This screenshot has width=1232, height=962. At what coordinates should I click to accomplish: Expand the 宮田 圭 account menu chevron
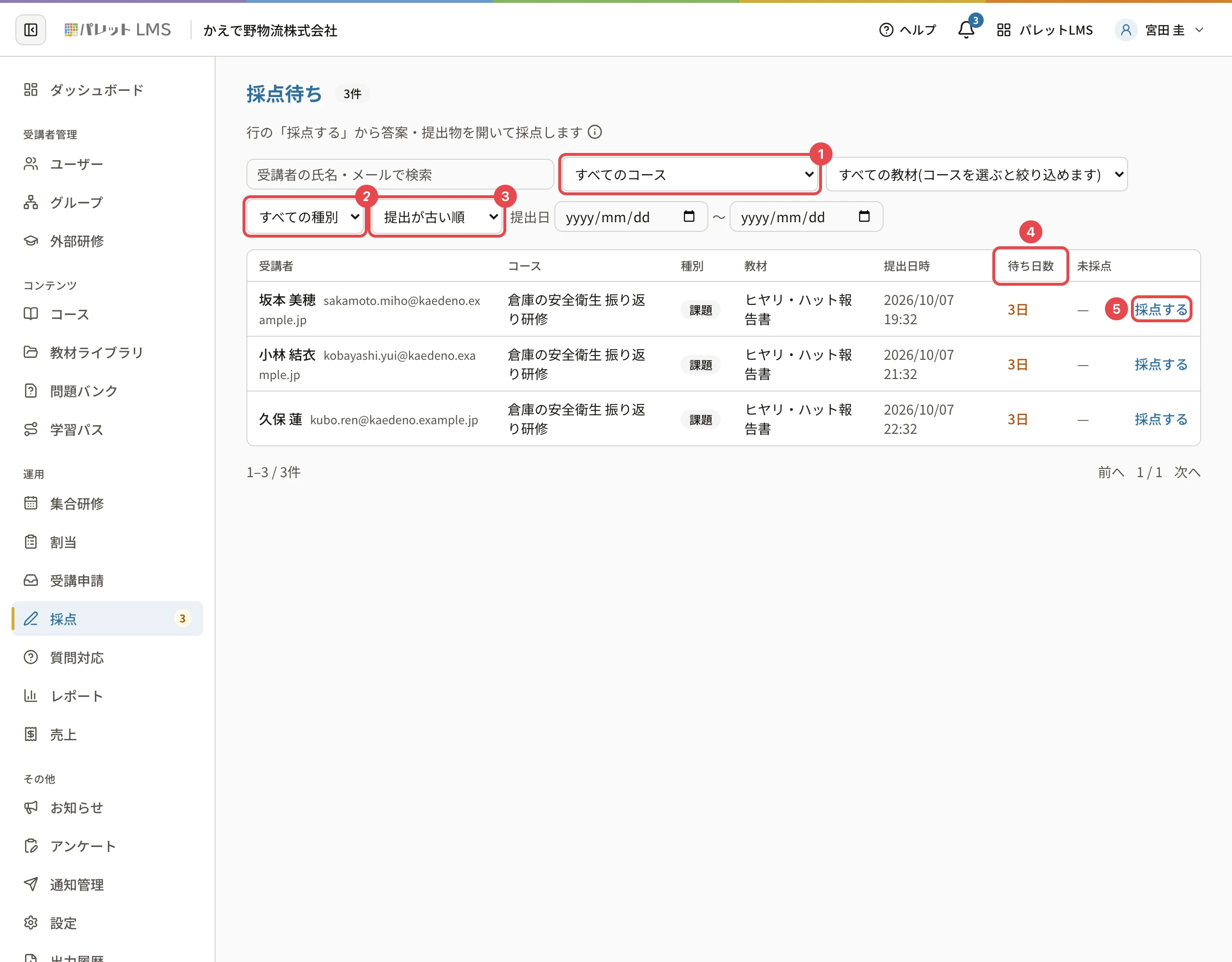pyautogui.click(x=1199, y=30)
